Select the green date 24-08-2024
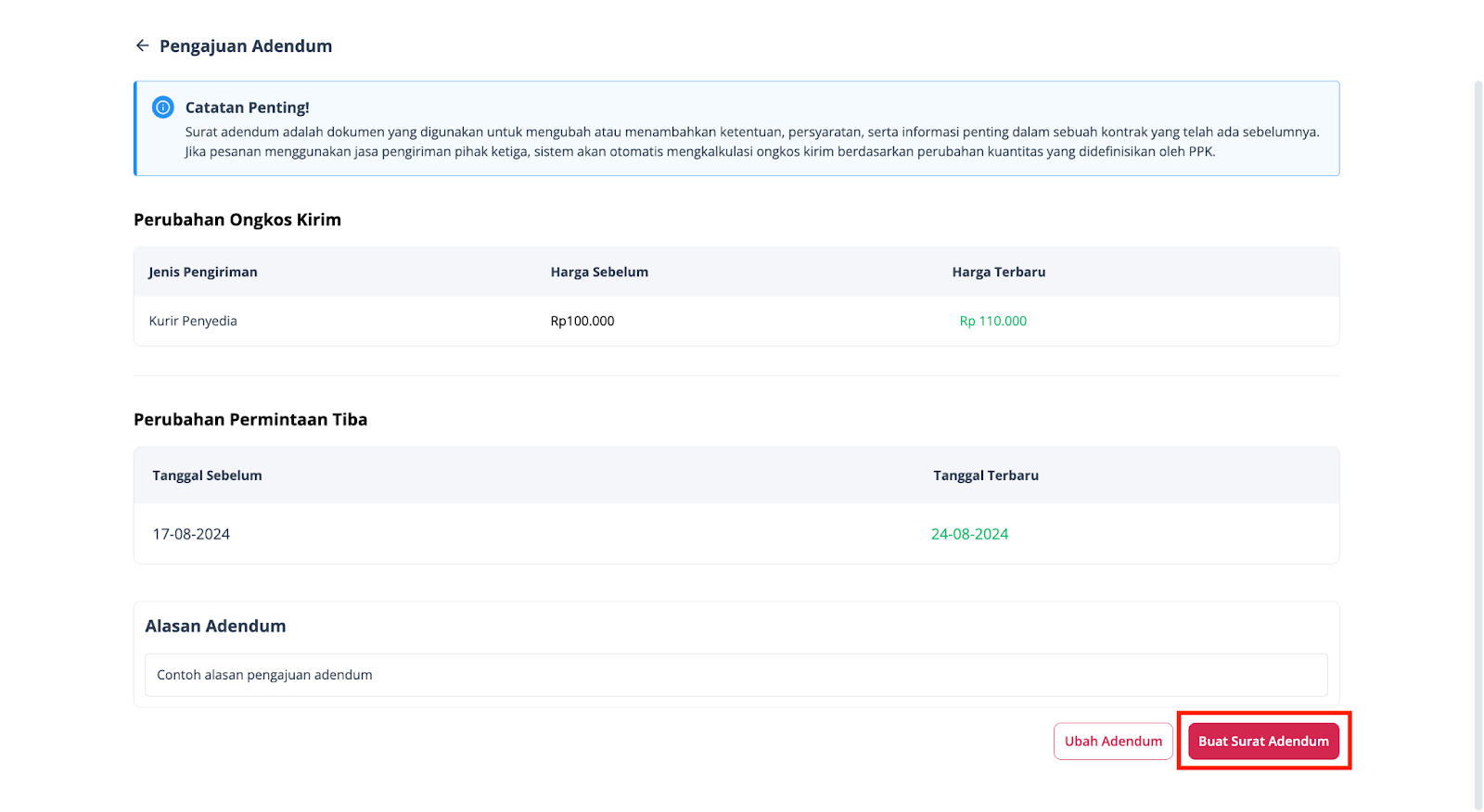The width and height of the screenshot is (1484, 812). [969, 534]
